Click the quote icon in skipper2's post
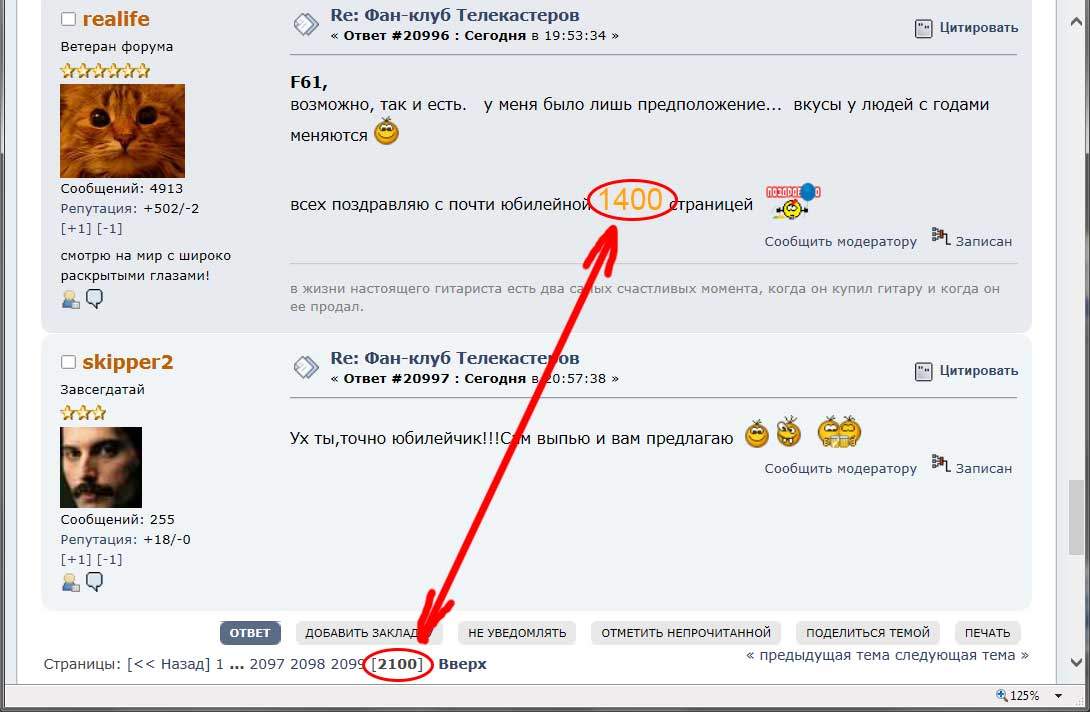Image resolution: width=1090 pixels, height=712 pixels. [x=923, y=372]
